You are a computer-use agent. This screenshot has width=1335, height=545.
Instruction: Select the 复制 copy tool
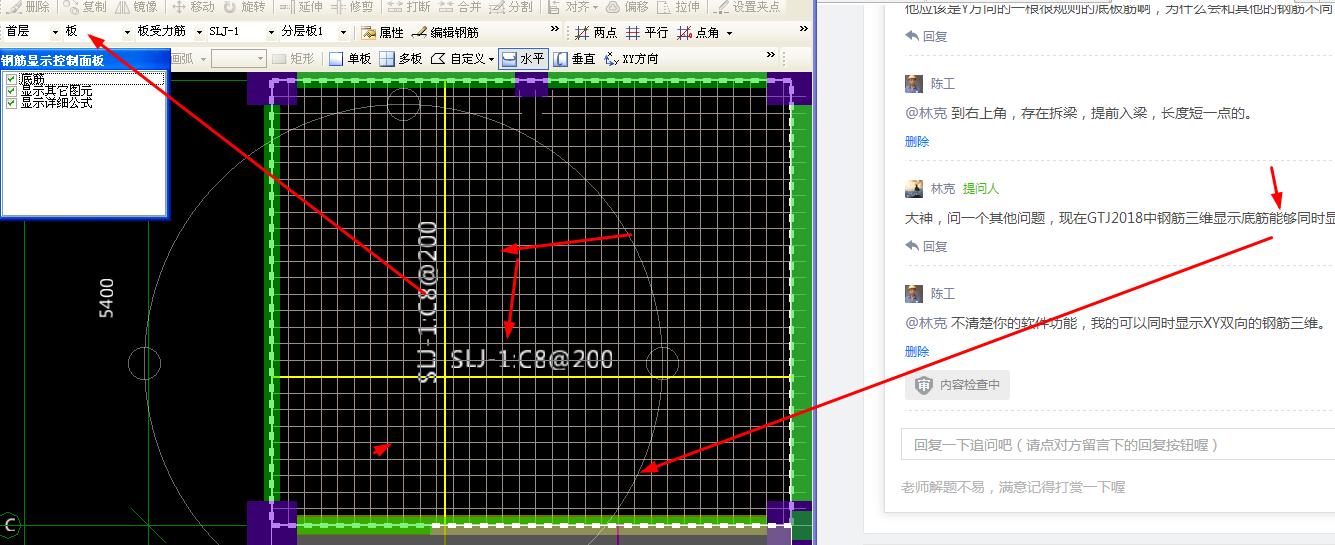click(86, 7)
